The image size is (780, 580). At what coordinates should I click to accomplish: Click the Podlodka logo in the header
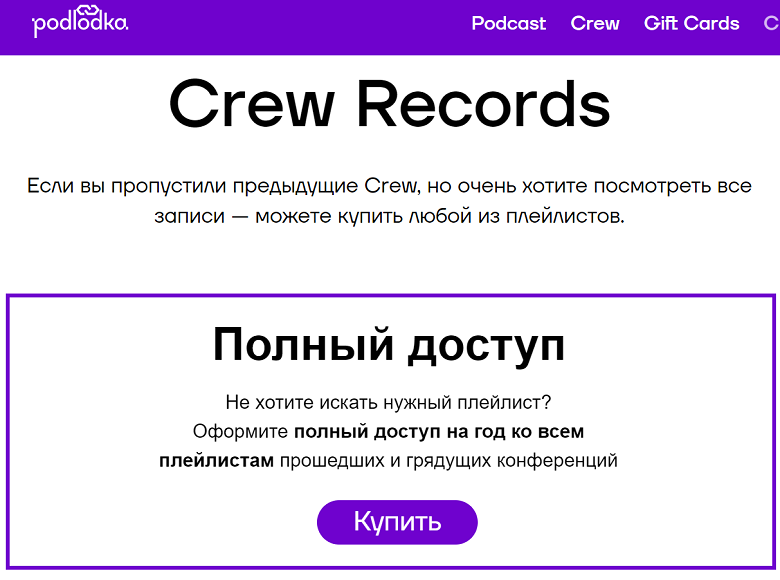click(x=80, y=24)
